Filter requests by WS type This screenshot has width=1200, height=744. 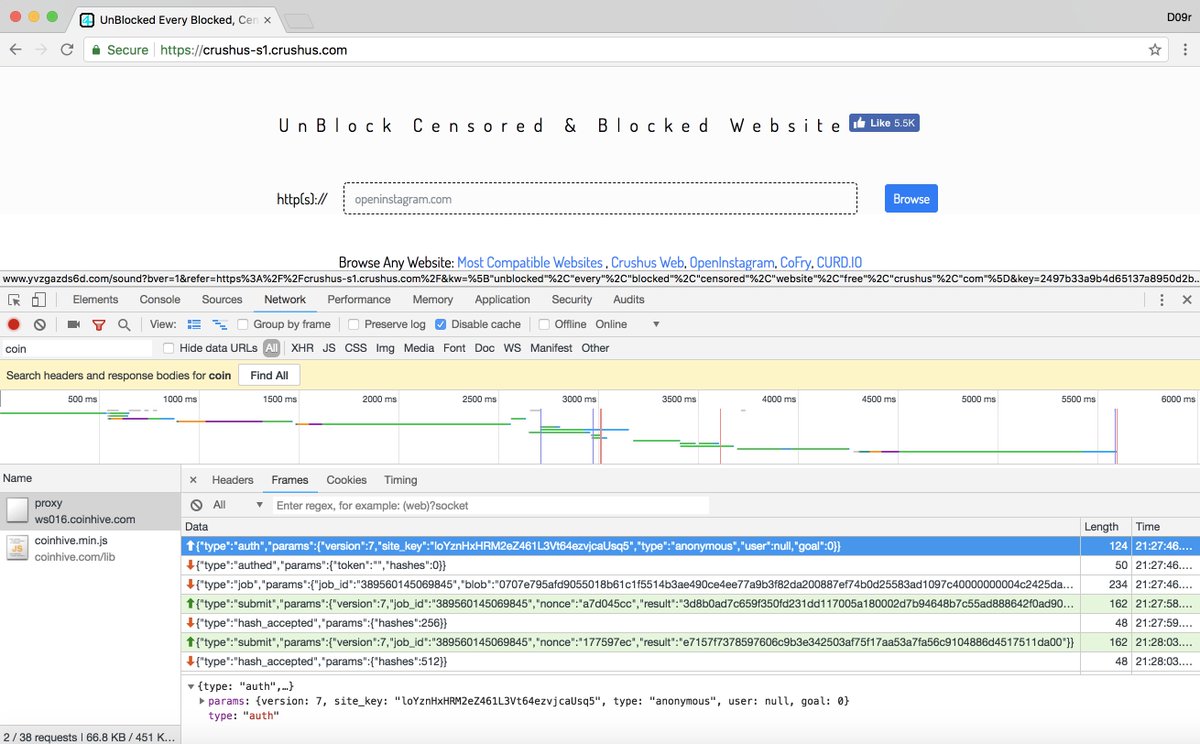pos(512,348)
